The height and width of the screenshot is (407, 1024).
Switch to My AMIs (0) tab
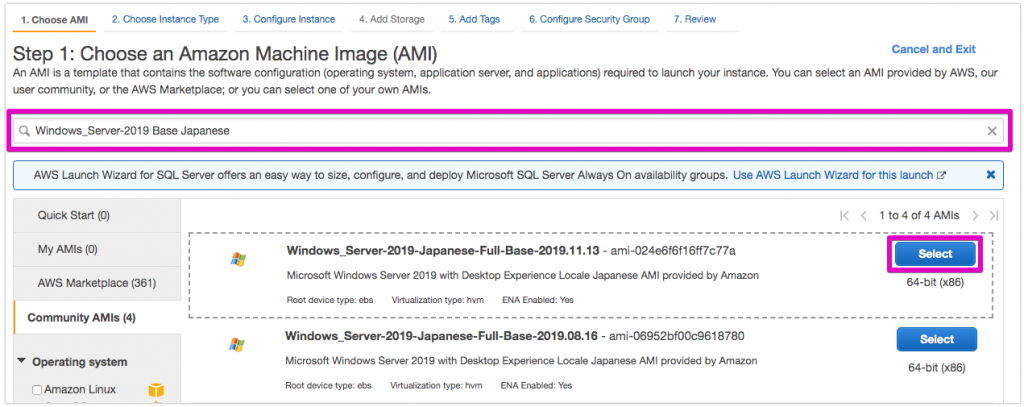click(x=70, y=249)
